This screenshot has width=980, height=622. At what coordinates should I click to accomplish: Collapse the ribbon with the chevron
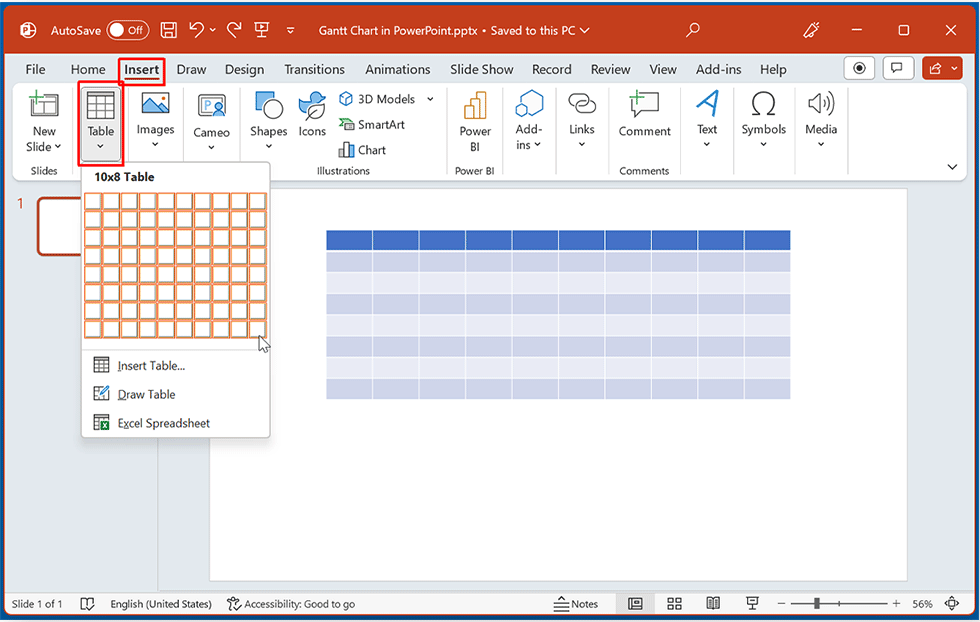952,167
